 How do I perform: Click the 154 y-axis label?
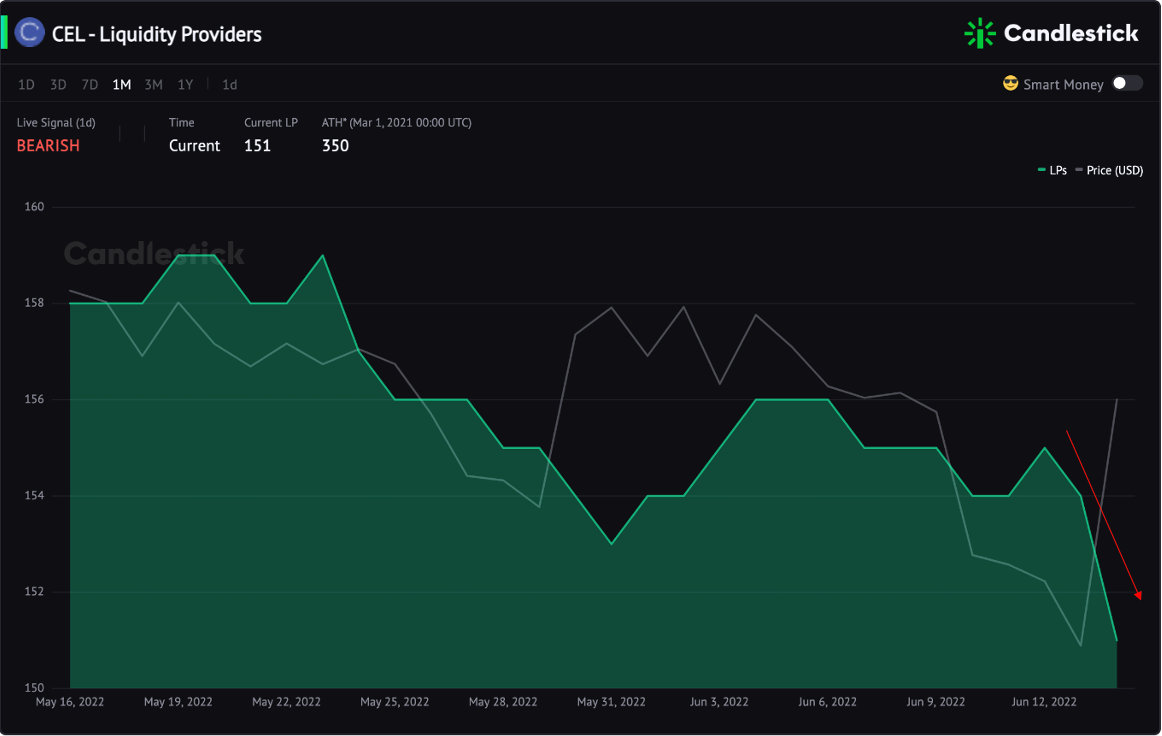coord(34,496)
